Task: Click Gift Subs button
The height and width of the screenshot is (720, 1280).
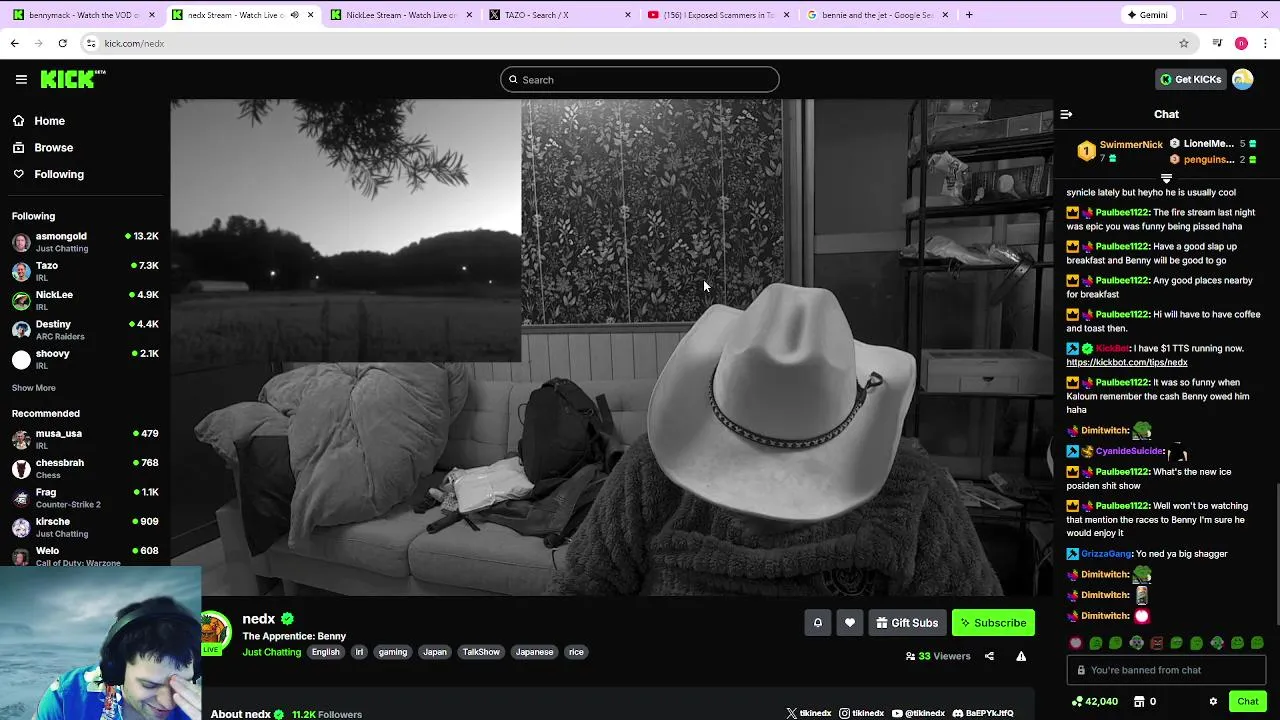Action: point(907,623)
